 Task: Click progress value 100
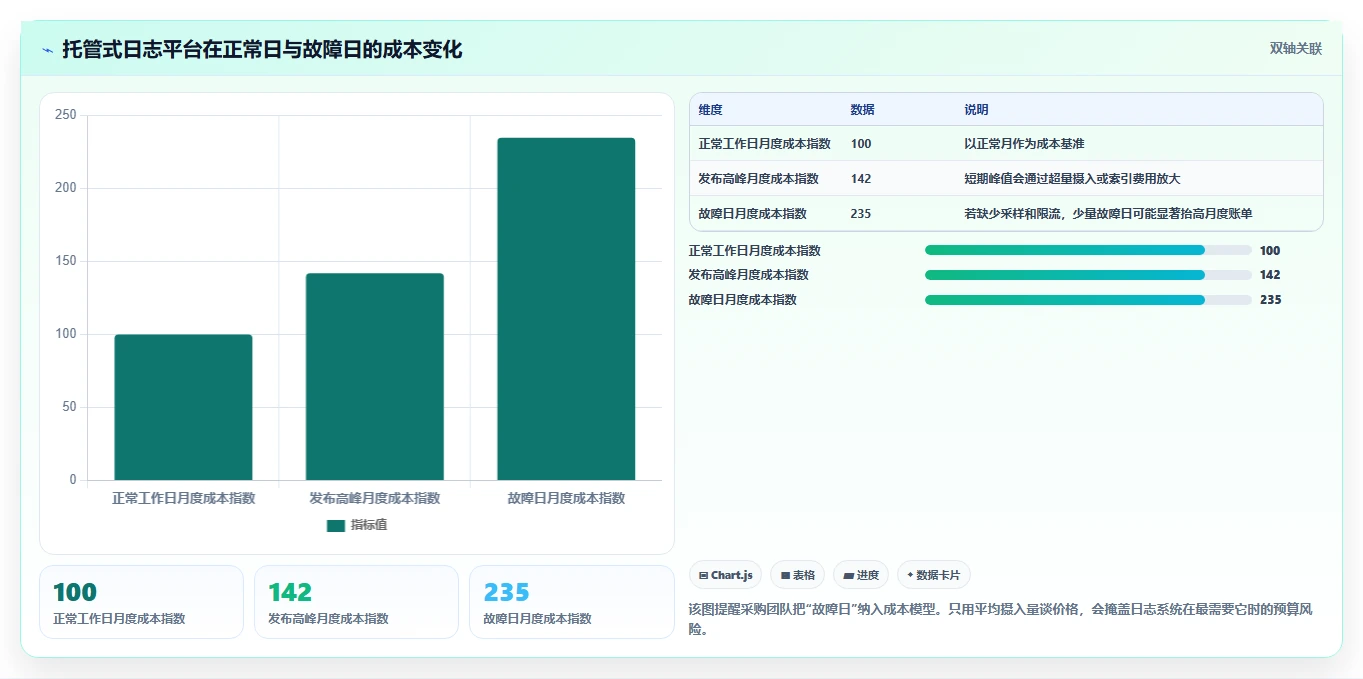tap(1270, 251)
